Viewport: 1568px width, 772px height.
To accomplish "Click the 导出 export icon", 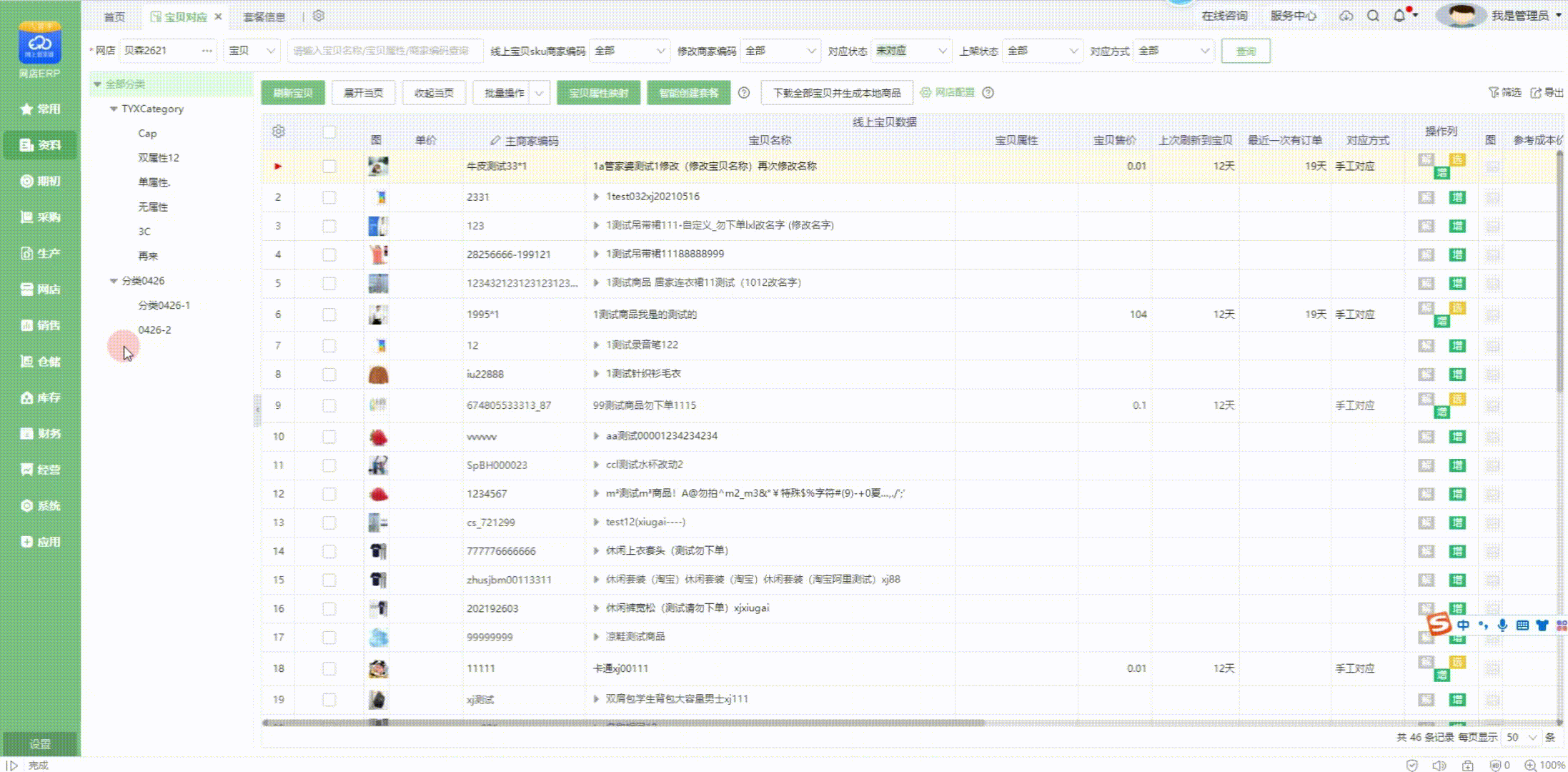I will 1537,92.
